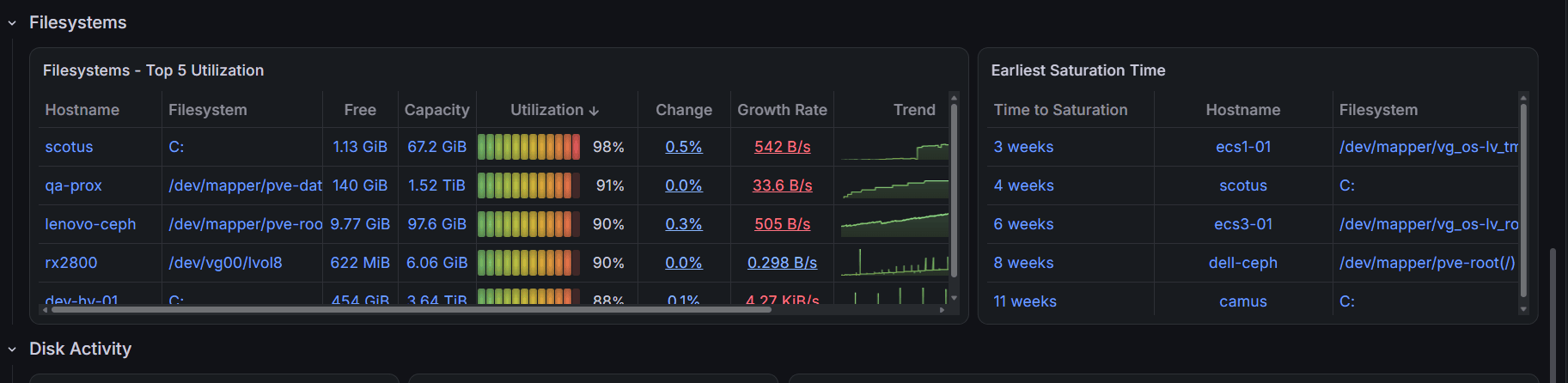Click the utilization table vertical scrollbar
Screen dimensions: 1568x383
(x=954, y=189)
